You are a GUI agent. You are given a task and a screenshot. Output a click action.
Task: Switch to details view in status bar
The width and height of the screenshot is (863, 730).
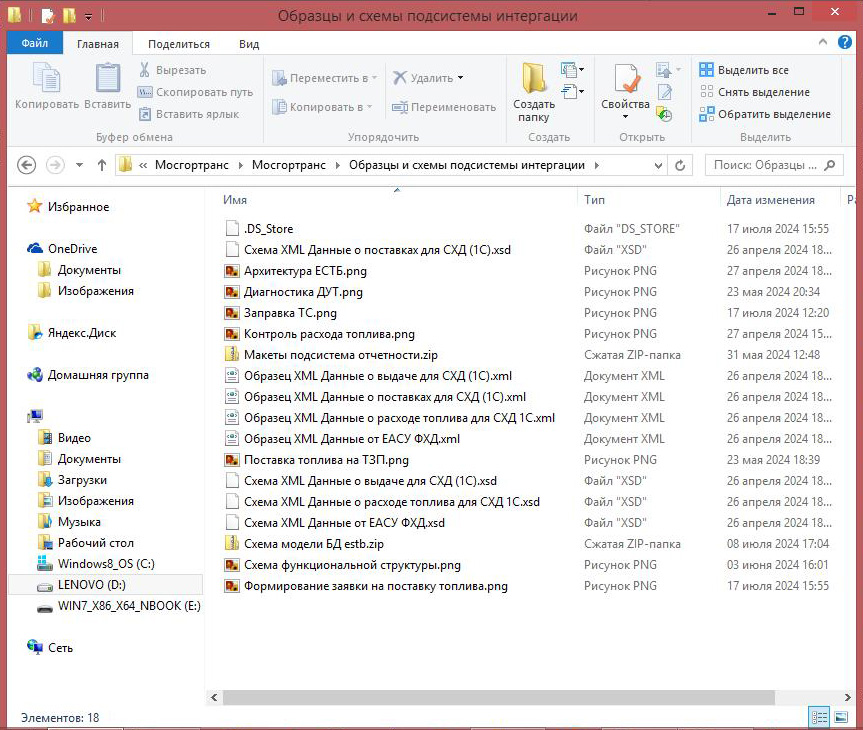[819, 717]
